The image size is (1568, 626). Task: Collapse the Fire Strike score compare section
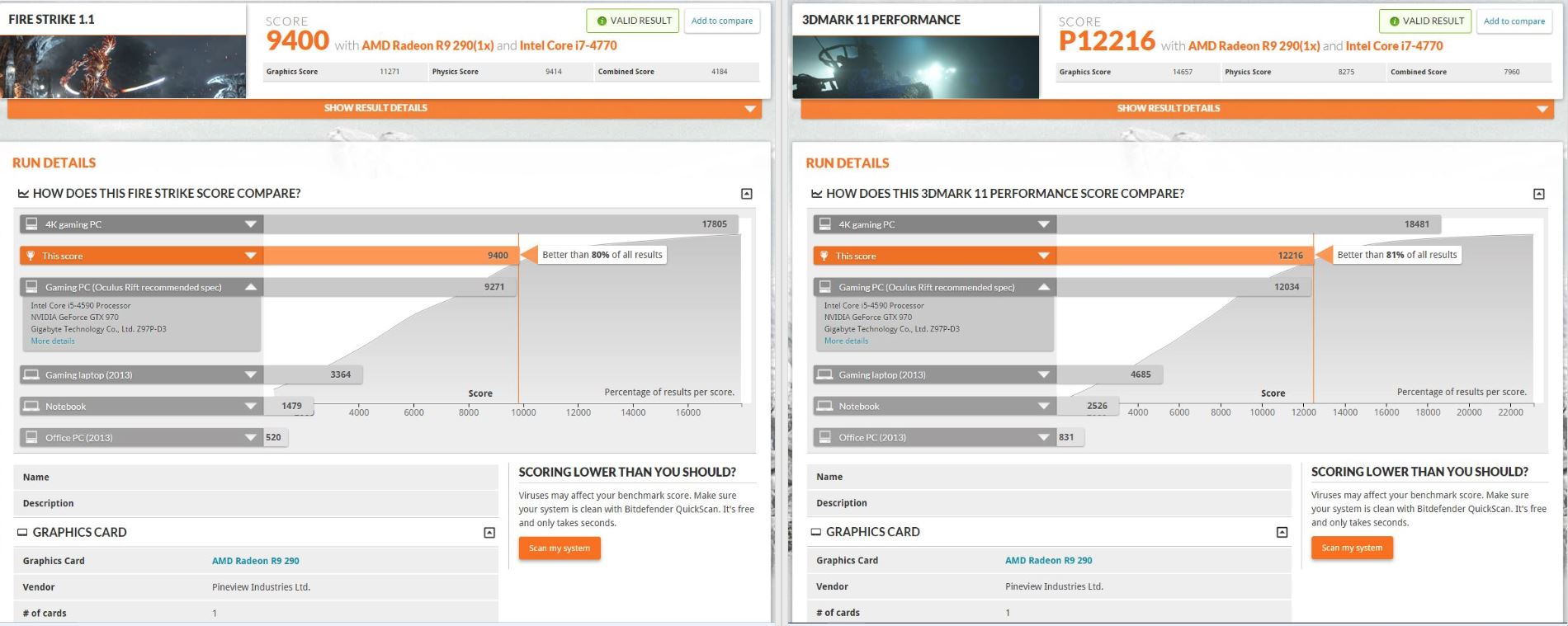coord(747,194)
